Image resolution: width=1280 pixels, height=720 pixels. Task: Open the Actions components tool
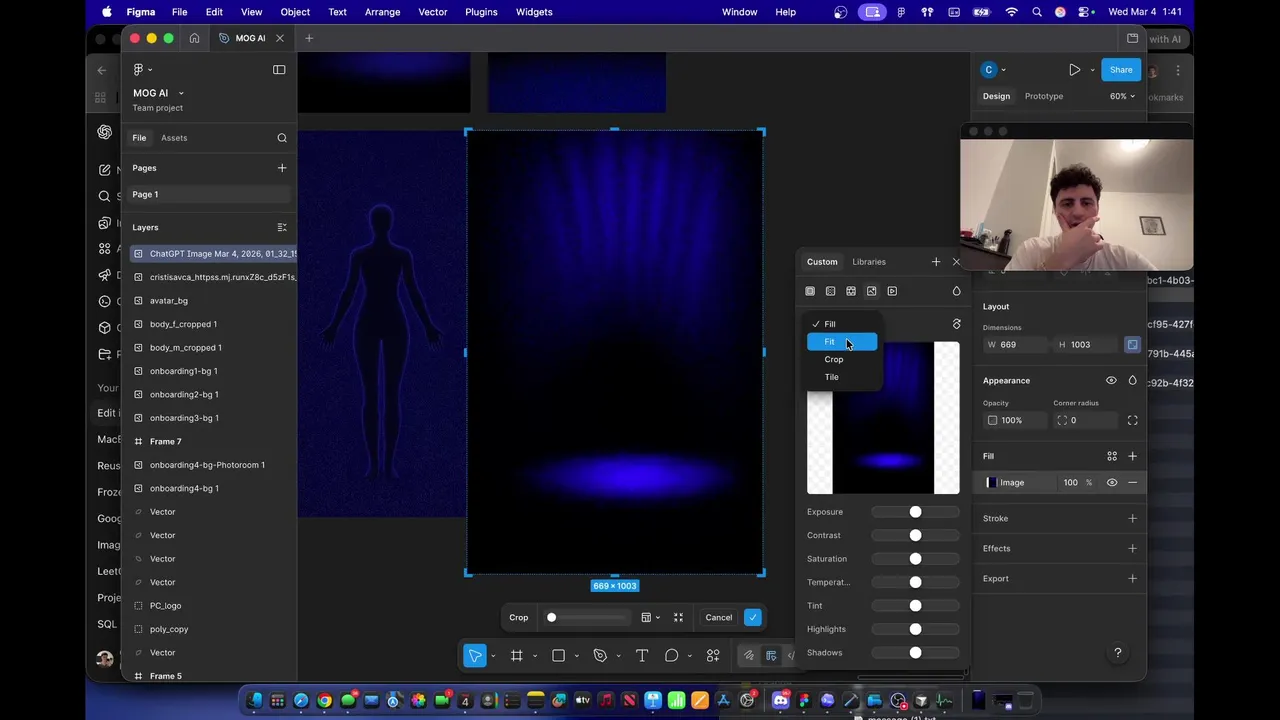click(713, 656)
